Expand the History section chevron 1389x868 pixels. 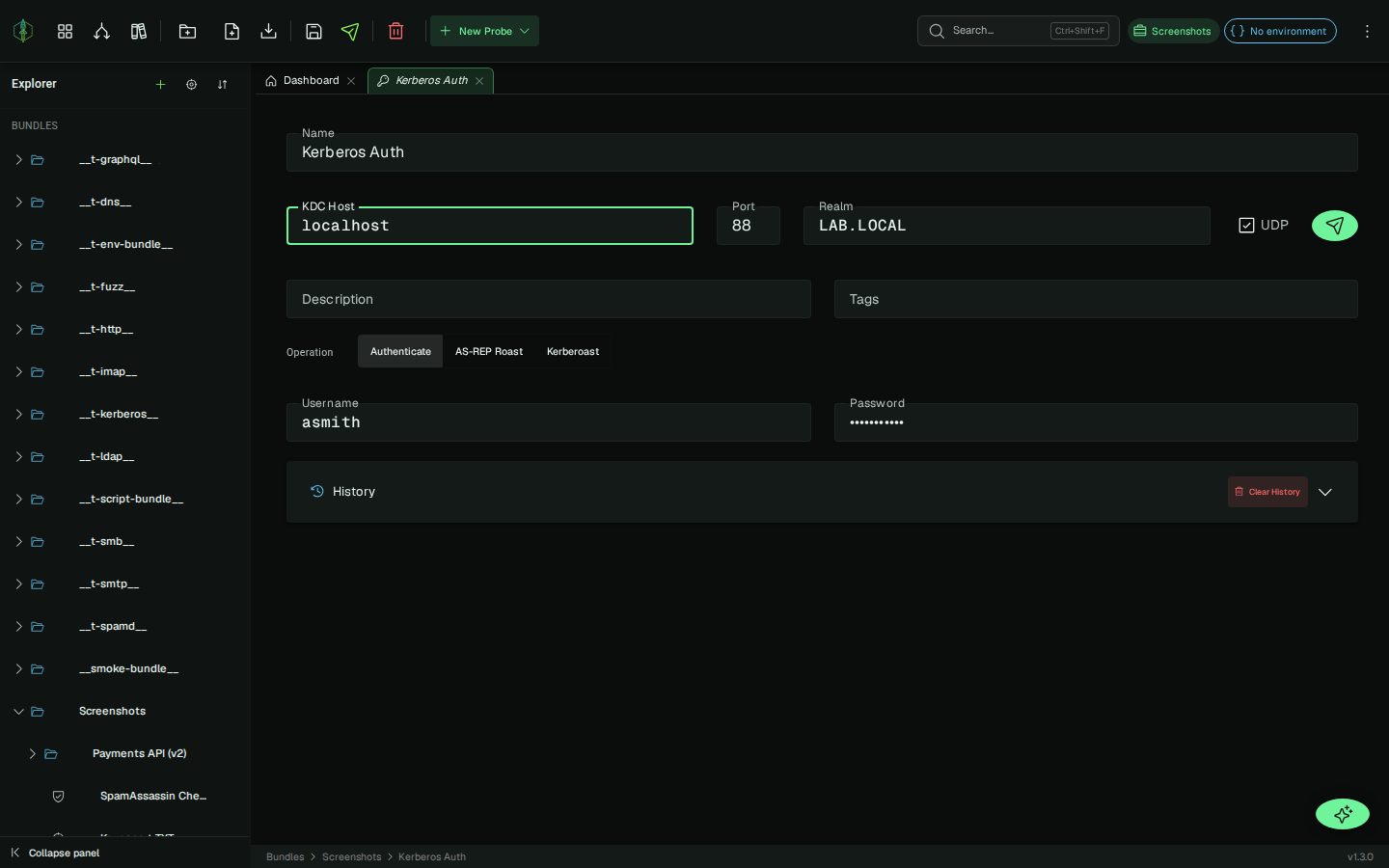click(1325, 492)
